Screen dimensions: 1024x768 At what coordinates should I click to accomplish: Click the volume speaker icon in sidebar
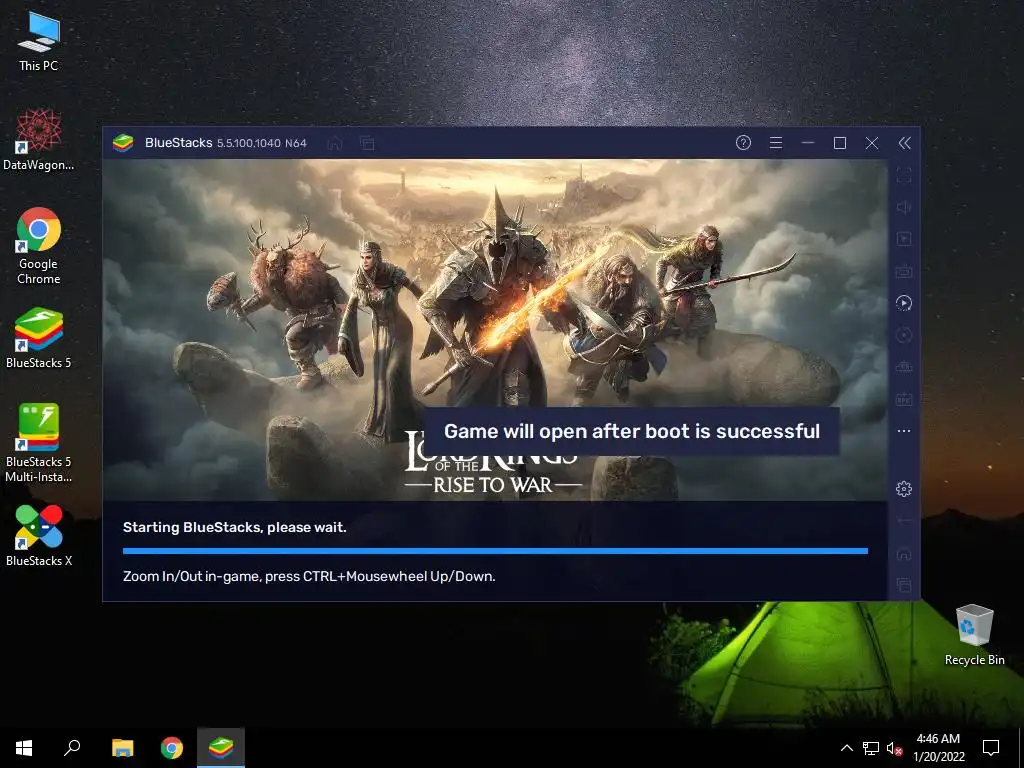[904, 207]
